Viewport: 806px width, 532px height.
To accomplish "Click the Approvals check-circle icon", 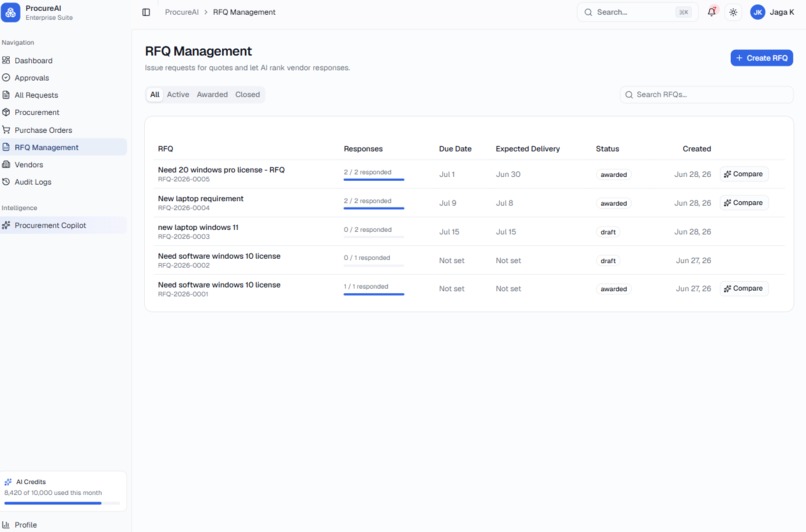I will 6,78.
